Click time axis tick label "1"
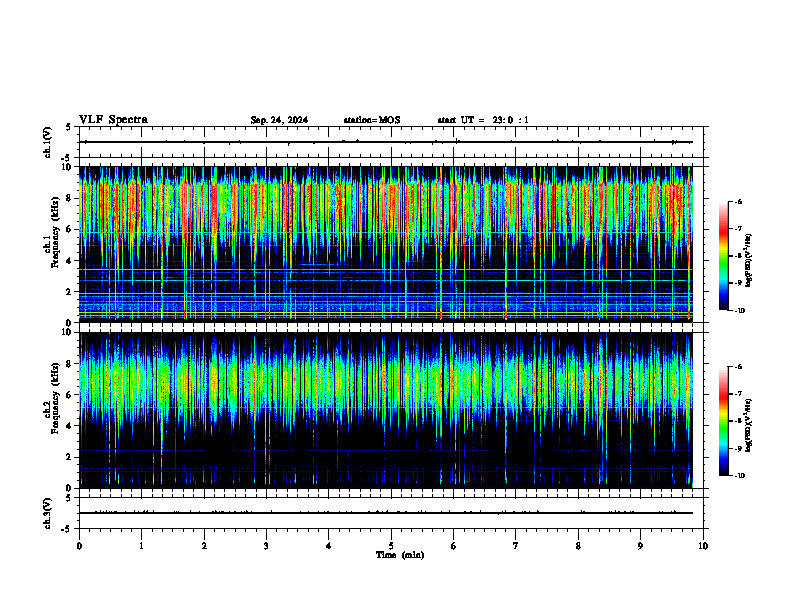792x612 pixels. pyautogui.click(x=141, y=546)
